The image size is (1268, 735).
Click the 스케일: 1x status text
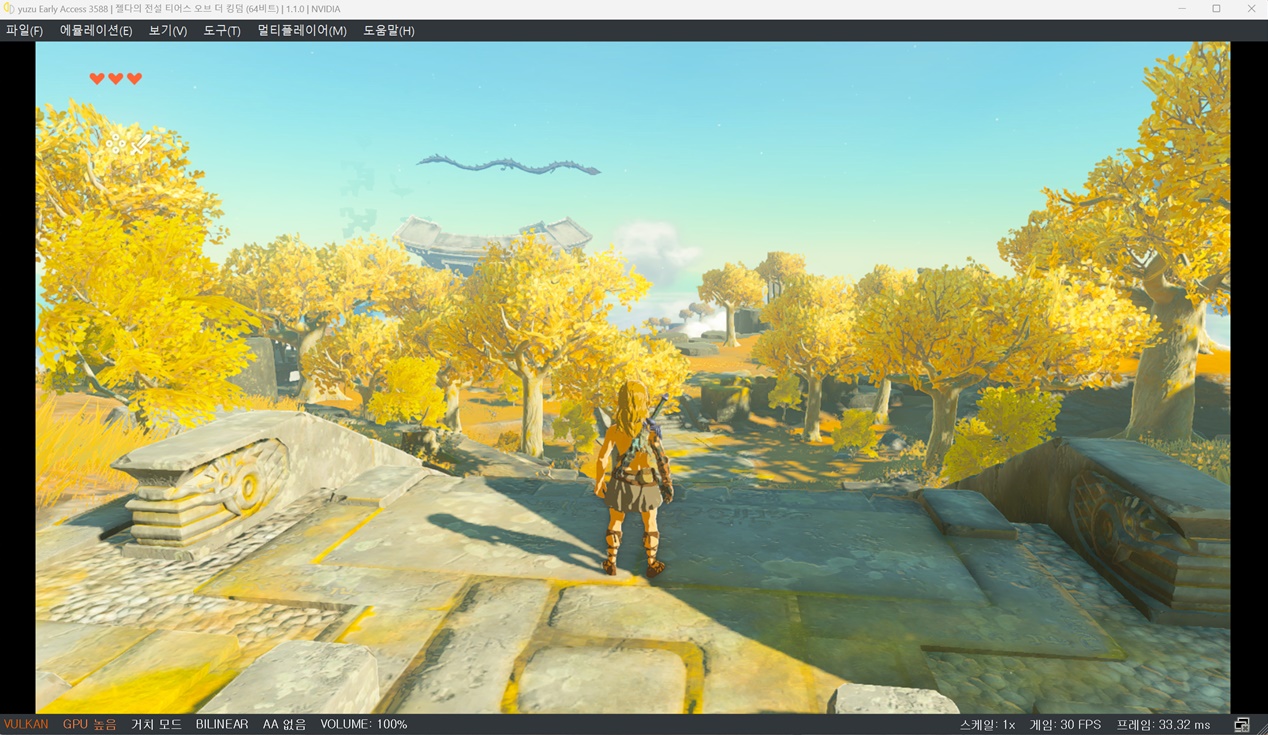[987, 724]
